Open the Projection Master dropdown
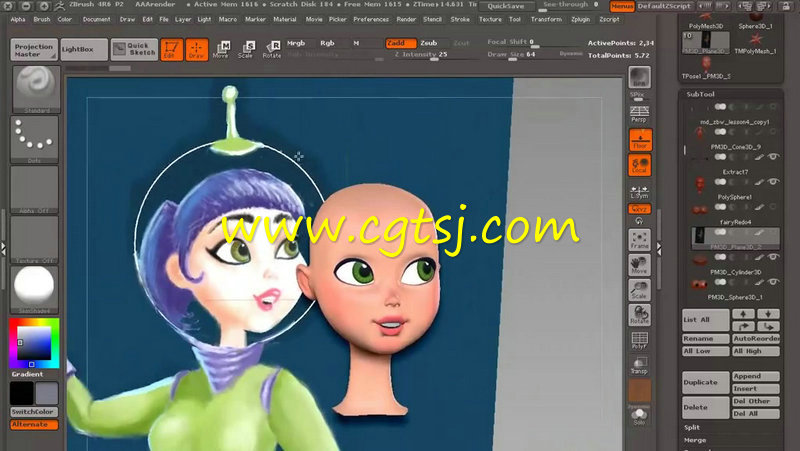This screenshot has height=451, width=800. [x=34, y=50]
